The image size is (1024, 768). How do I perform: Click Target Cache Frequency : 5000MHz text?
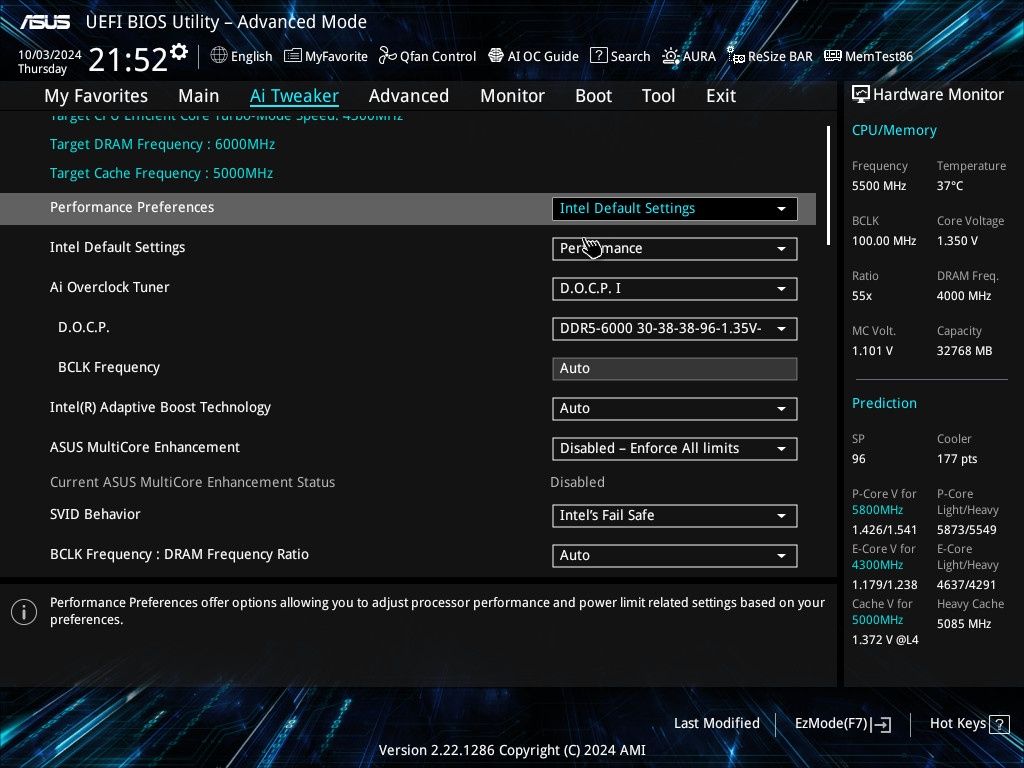161,173
